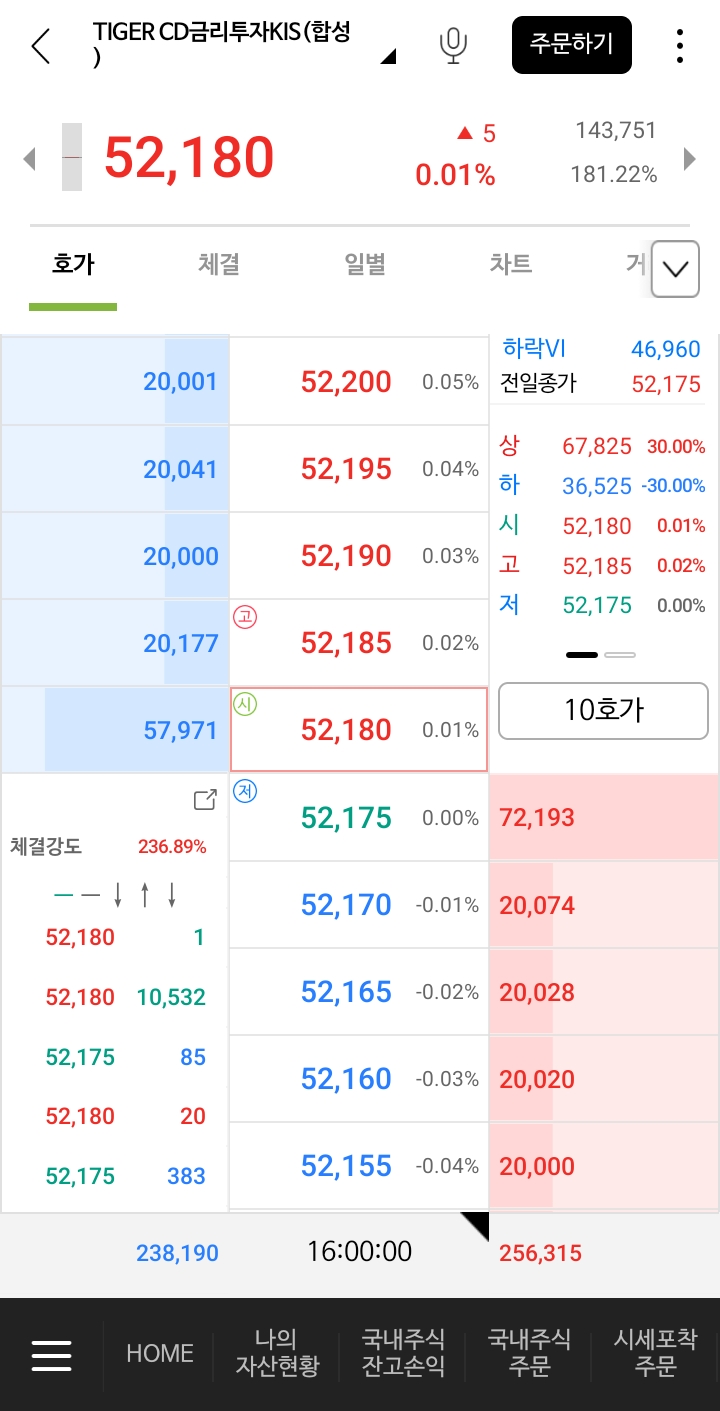Expand tab list with chevron-down button
Screen dimensions: 720x1411
tap(675, 269)
